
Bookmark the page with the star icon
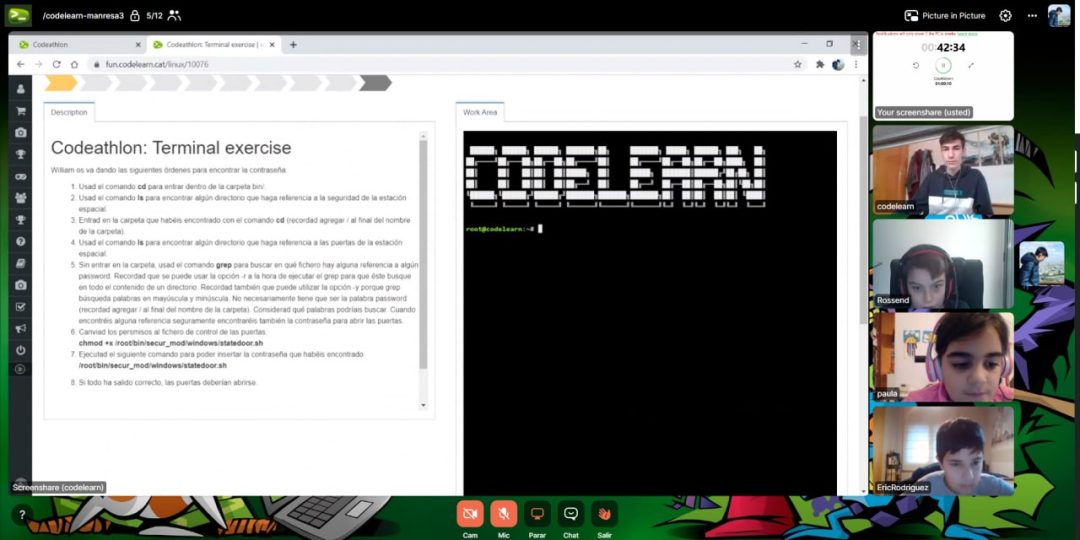798,64
